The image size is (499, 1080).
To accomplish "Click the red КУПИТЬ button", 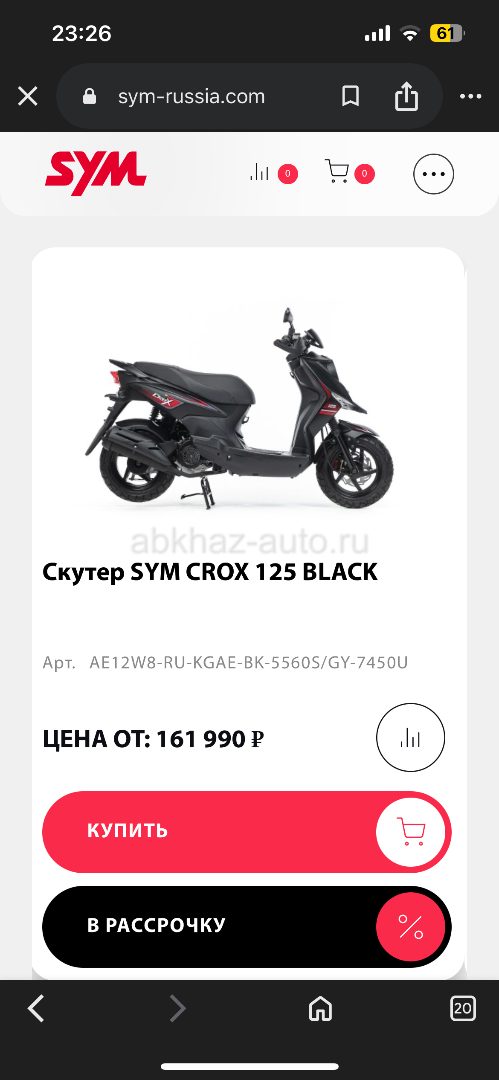I will [247, 831].
